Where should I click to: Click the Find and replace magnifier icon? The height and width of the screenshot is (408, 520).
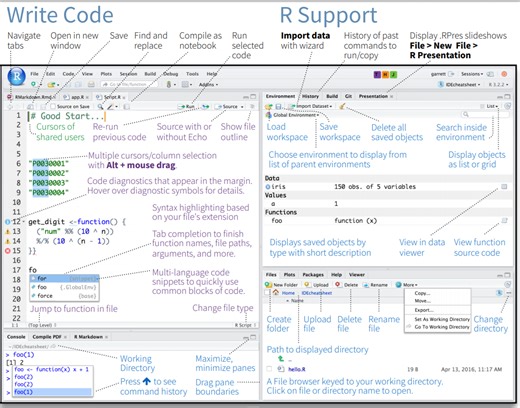click(100, 107)
